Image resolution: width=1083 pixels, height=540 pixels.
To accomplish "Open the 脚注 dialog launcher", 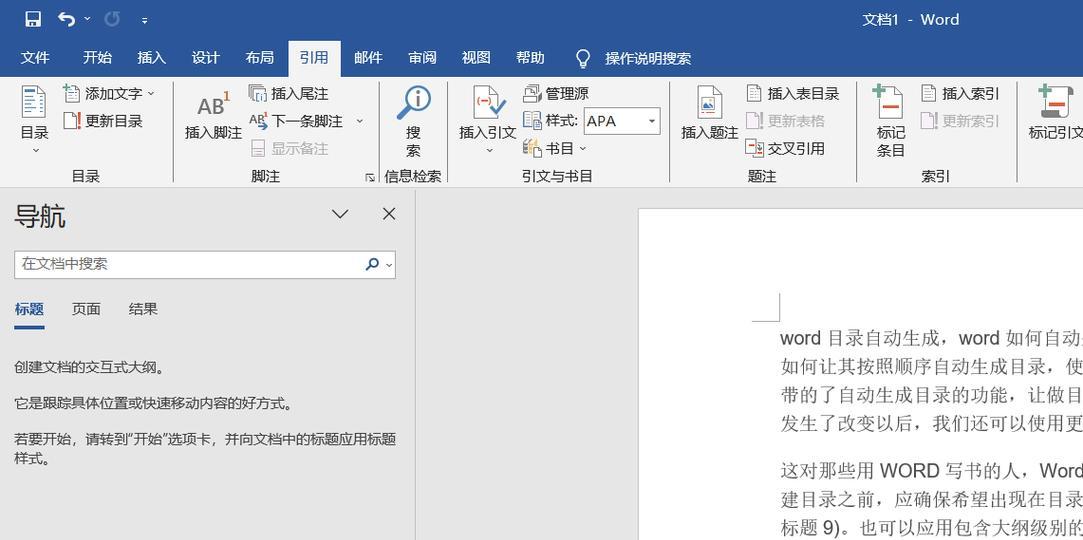I will (x=370, y=177).
